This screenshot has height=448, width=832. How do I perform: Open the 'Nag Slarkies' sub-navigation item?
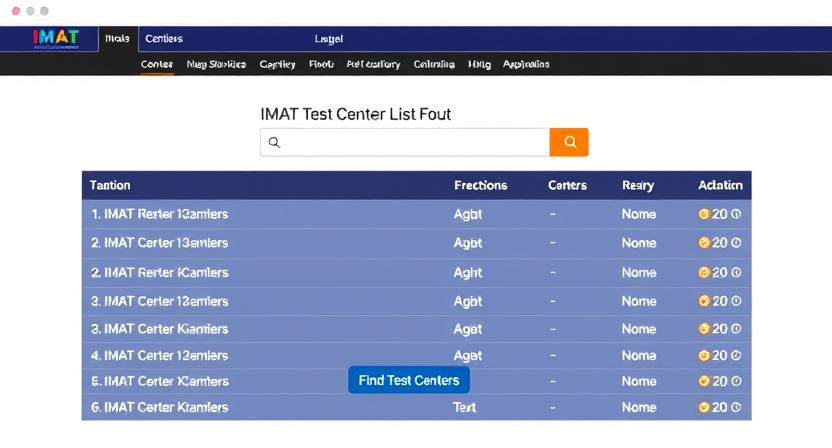pyautogui.click(x=216, y=64)
